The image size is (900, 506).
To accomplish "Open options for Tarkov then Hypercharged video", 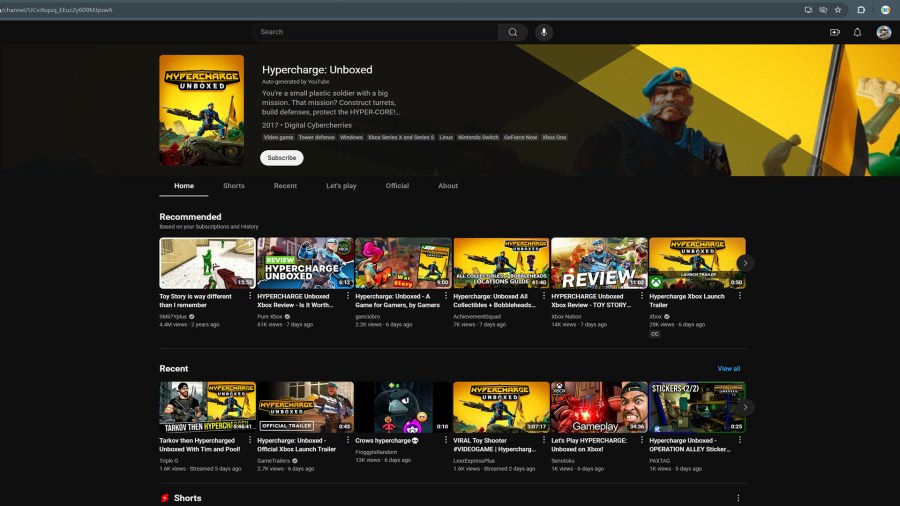I will point(250,440).
